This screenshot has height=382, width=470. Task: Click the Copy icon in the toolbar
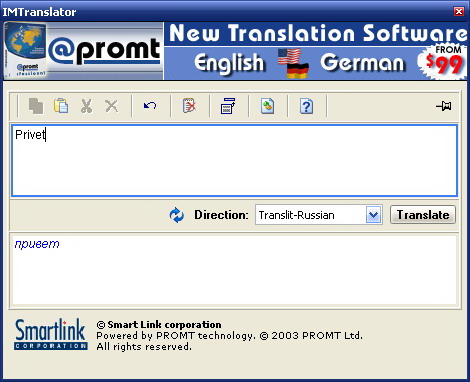click(x=36, y=106)
